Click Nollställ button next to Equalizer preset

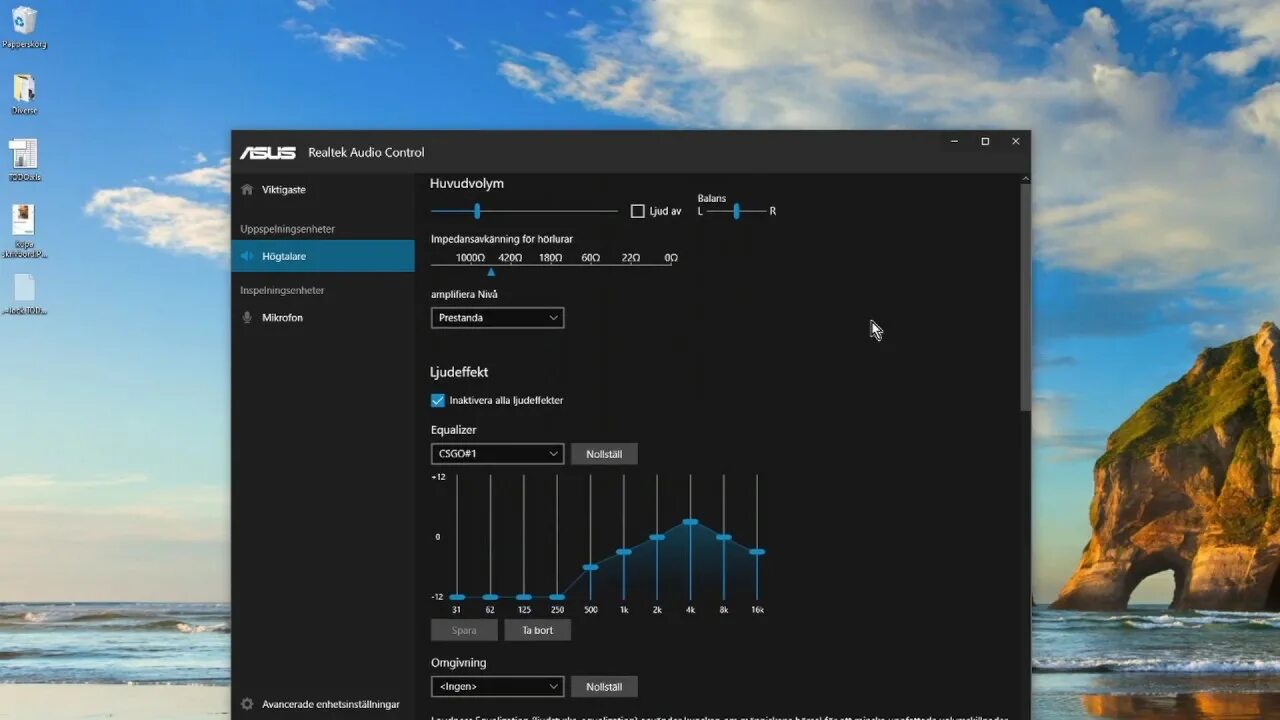604,454
